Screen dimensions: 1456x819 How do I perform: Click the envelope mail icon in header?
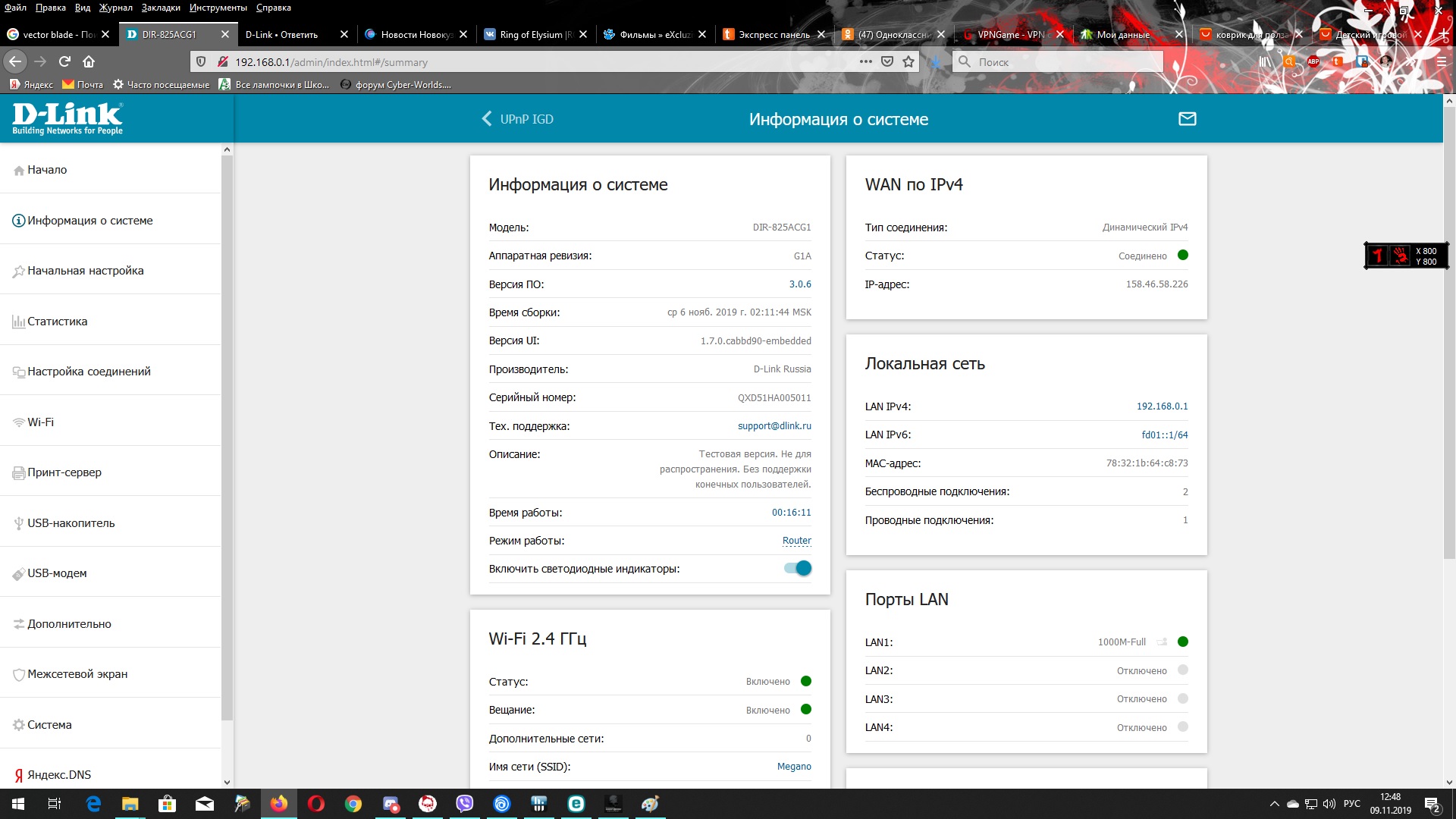tap(1187, 119)
